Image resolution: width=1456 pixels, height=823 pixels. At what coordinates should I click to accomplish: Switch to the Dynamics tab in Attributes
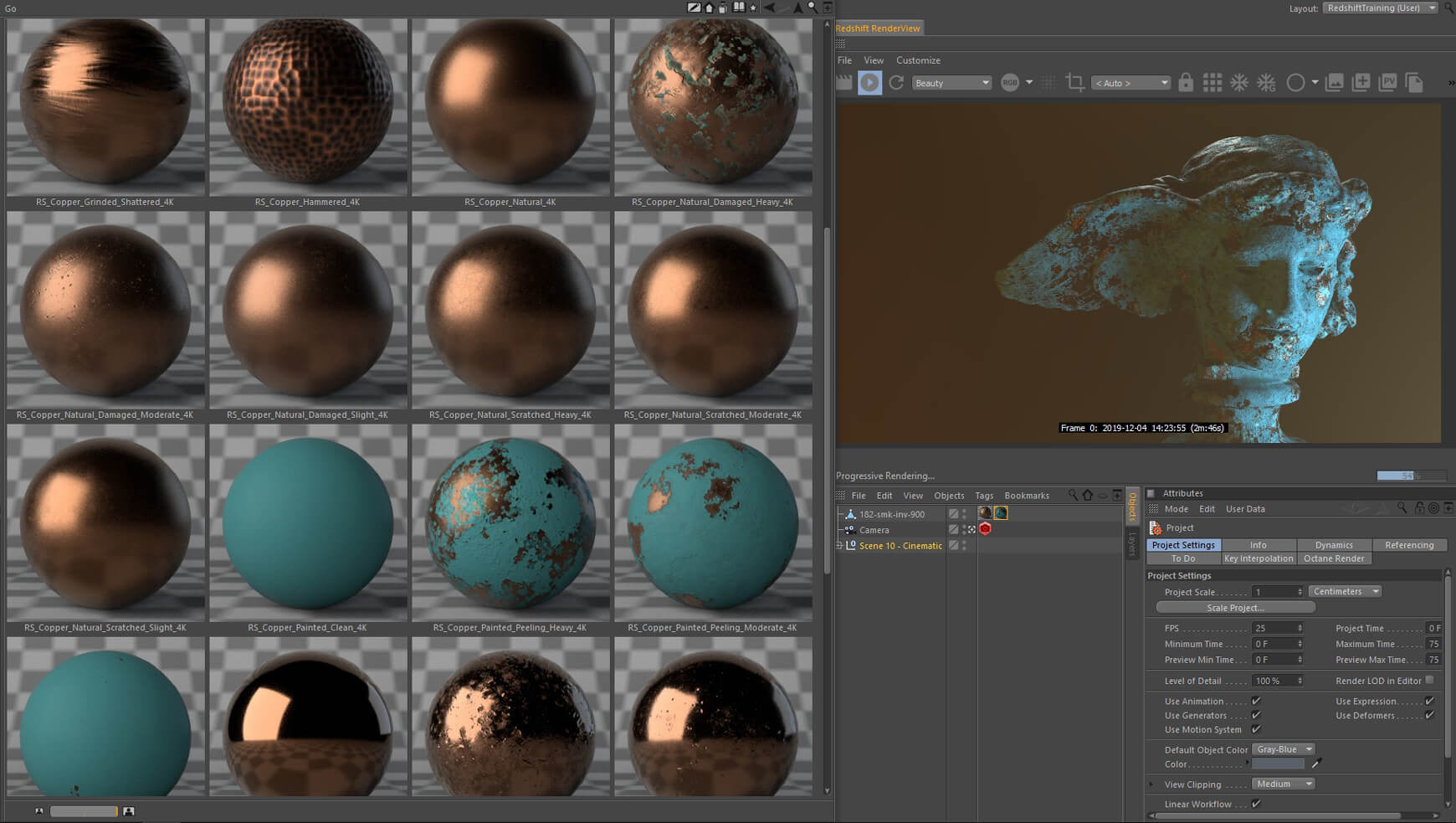pyautogui.click(x=1334, y=544)
